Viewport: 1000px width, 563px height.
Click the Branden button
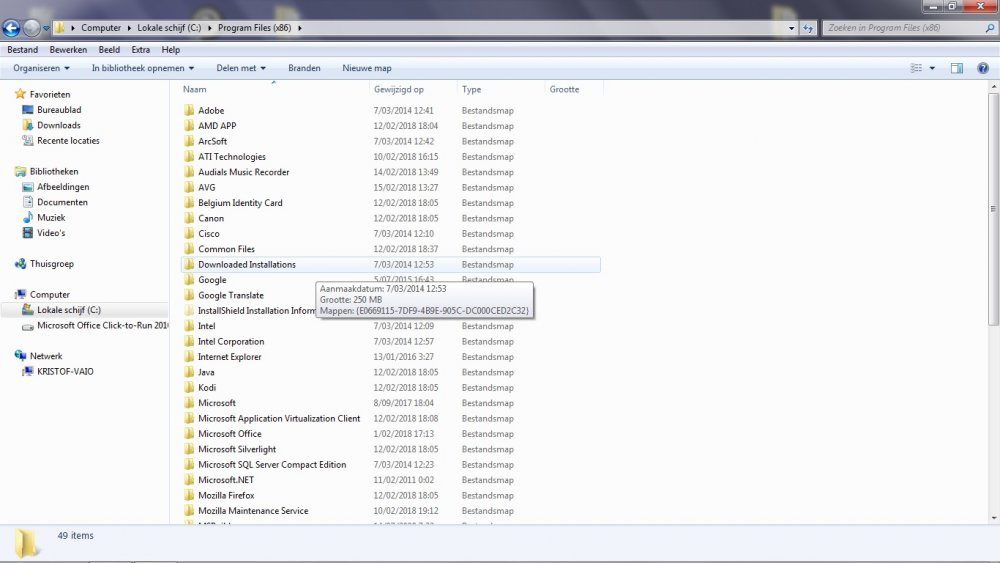304,68
